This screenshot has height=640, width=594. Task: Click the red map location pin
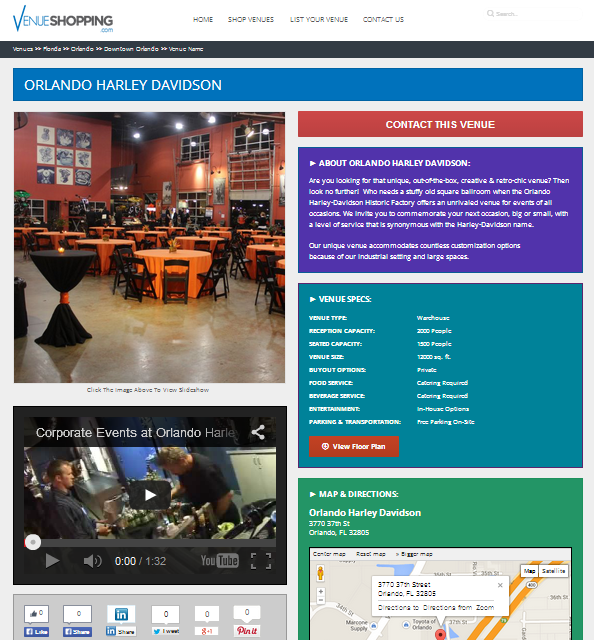[440, 635]
